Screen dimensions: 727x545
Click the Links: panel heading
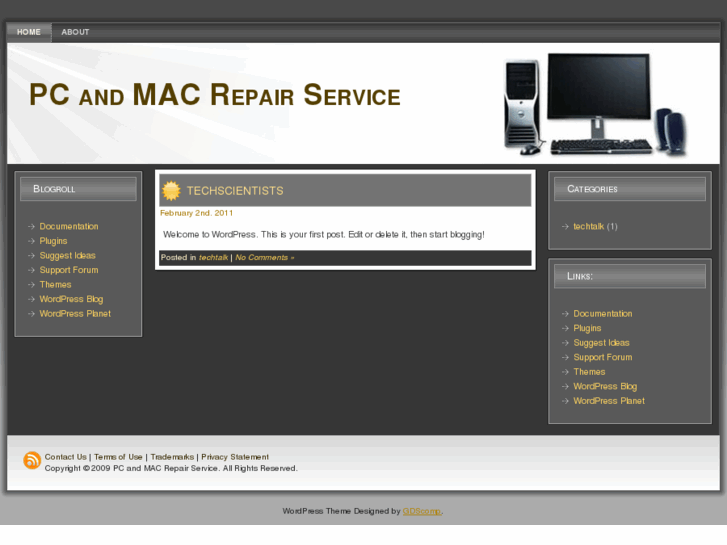pos(630,276)
